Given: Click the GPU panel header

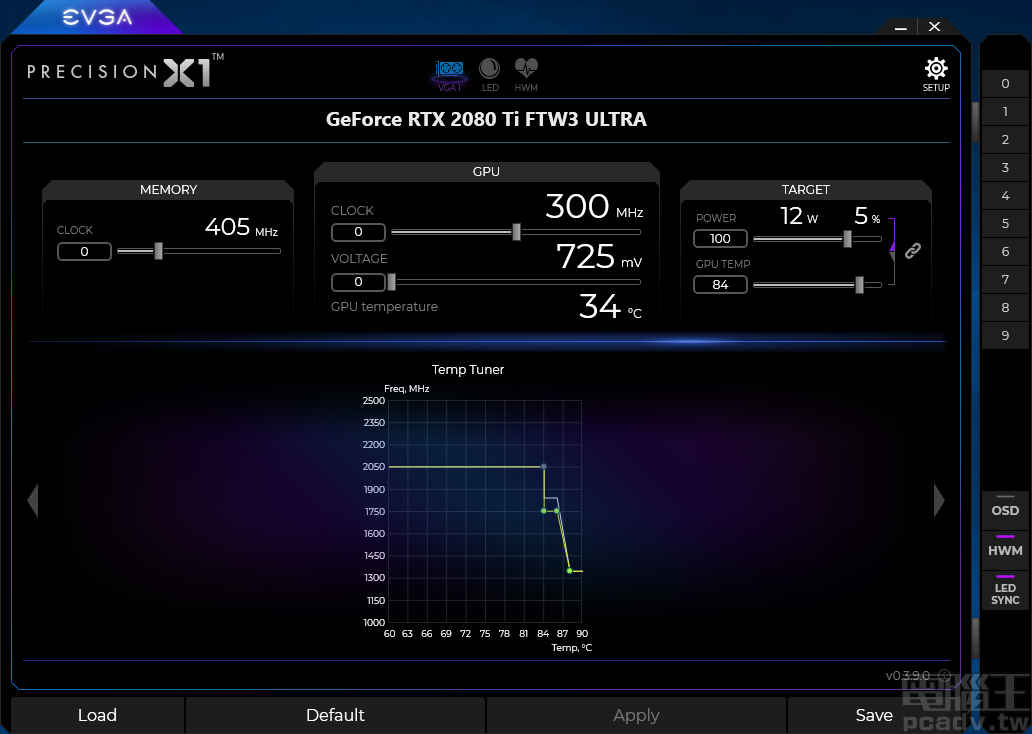Looking at the screenshot, I should (x=486, y=171).
